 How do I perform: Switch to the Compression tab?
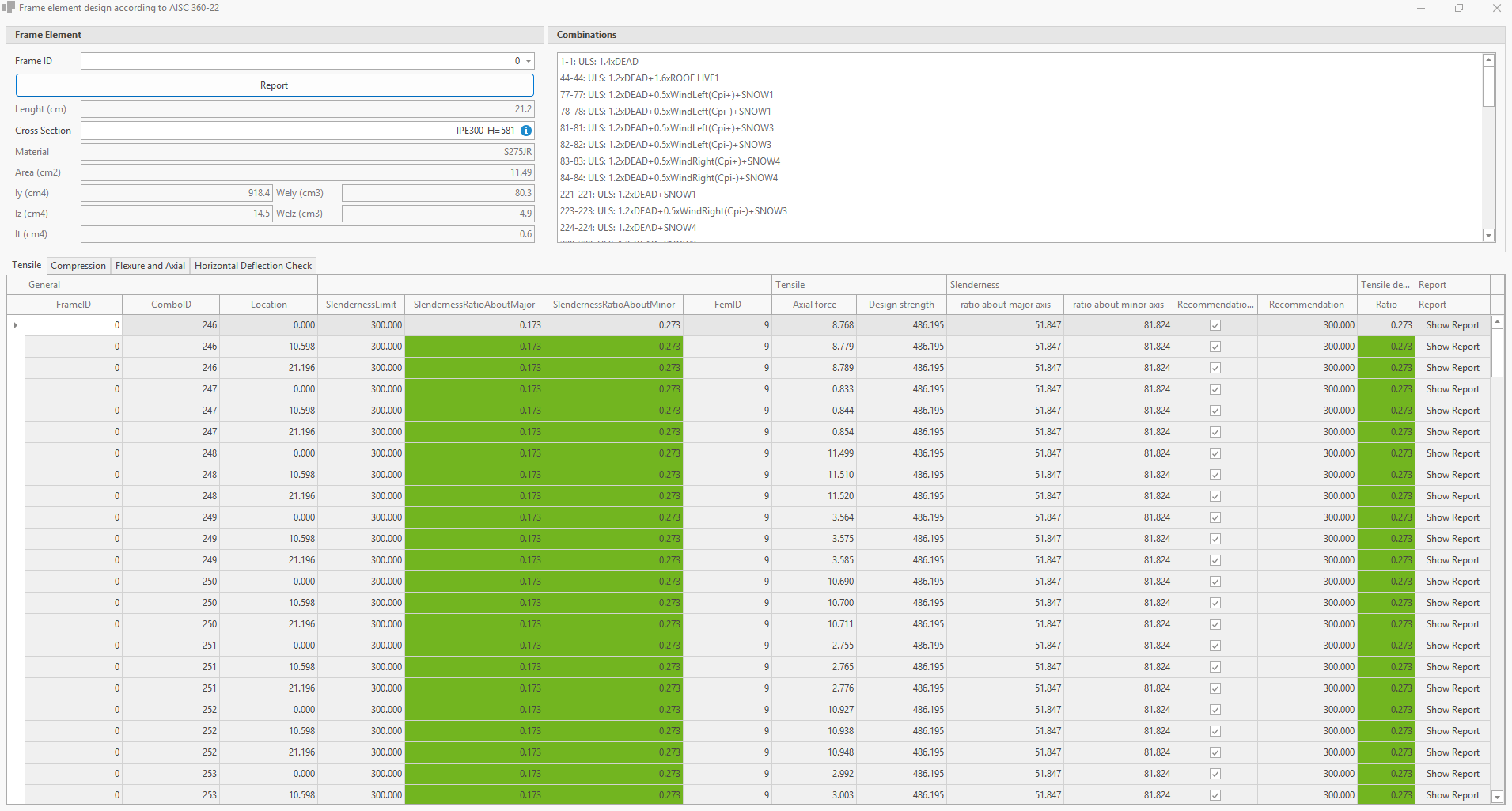(78, 266)
